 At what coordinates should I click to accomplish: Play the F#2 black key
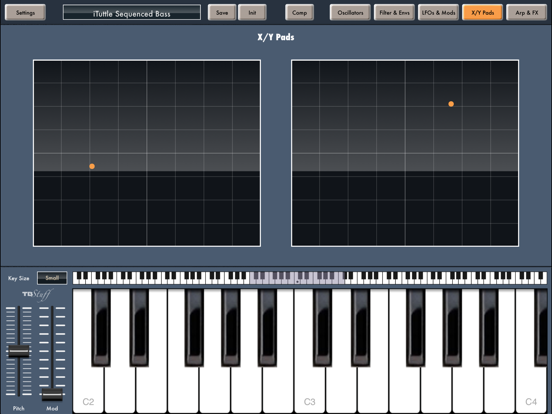point(194,327)
